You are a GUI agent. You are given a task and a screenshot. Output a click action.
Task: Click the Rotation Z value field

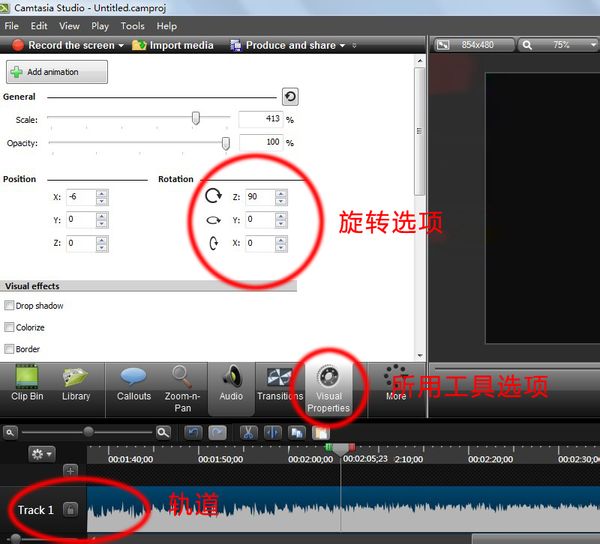click(x=260, y=197)
